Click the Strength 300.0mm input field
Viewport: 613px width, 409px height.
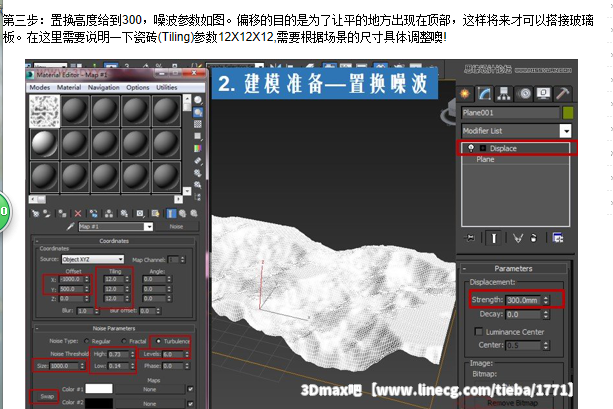[x=523, y=300]
